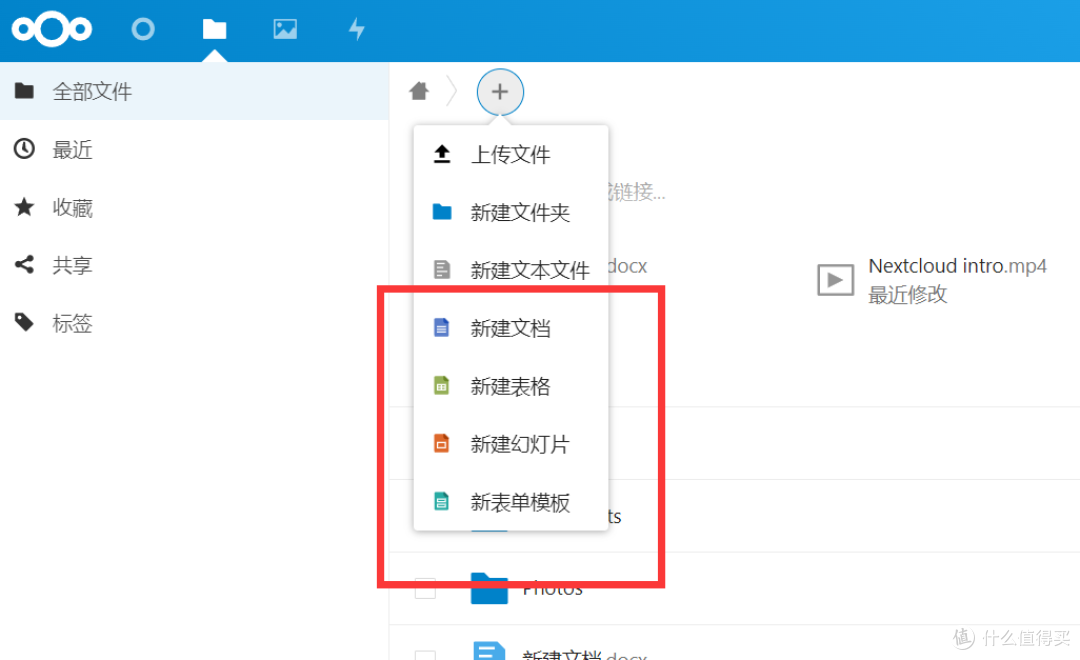
Task: Click the Nextcloud logo
Action: (52, 29)
